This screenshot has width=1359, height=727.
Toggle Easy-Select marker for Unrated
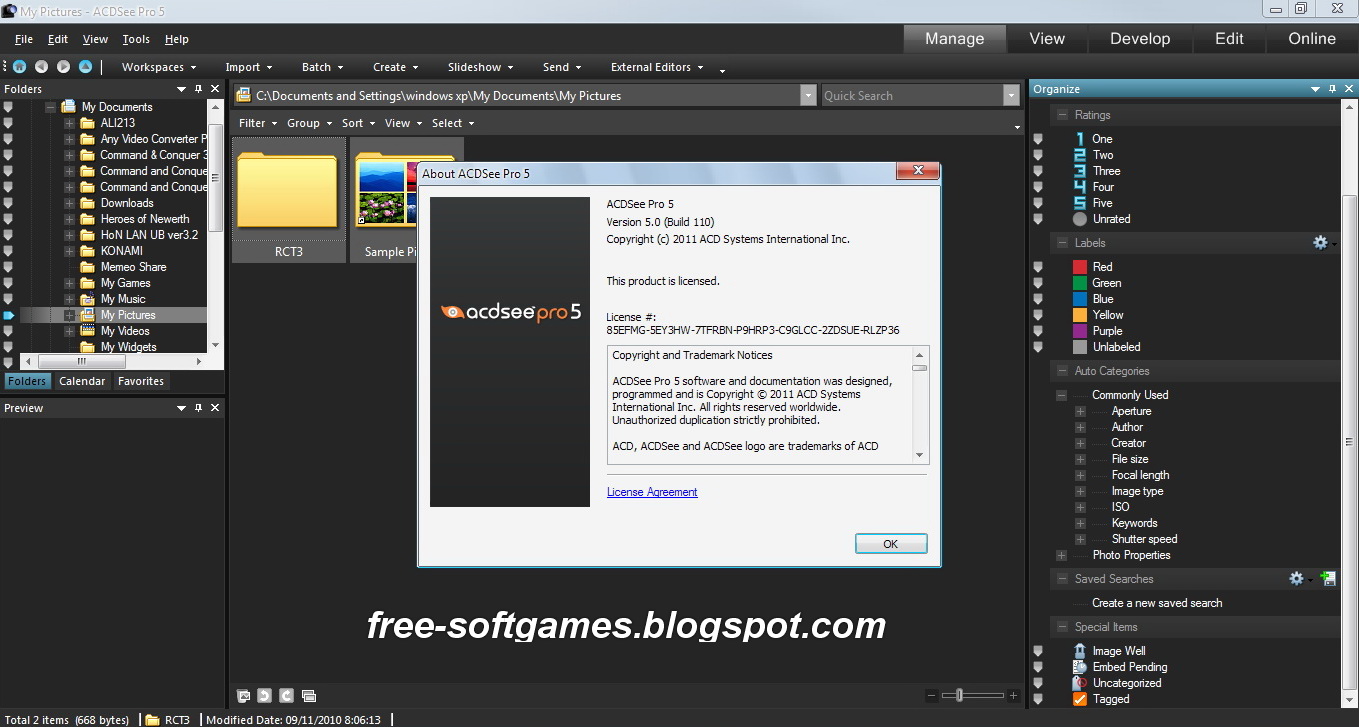click(x=1038, y=219)
